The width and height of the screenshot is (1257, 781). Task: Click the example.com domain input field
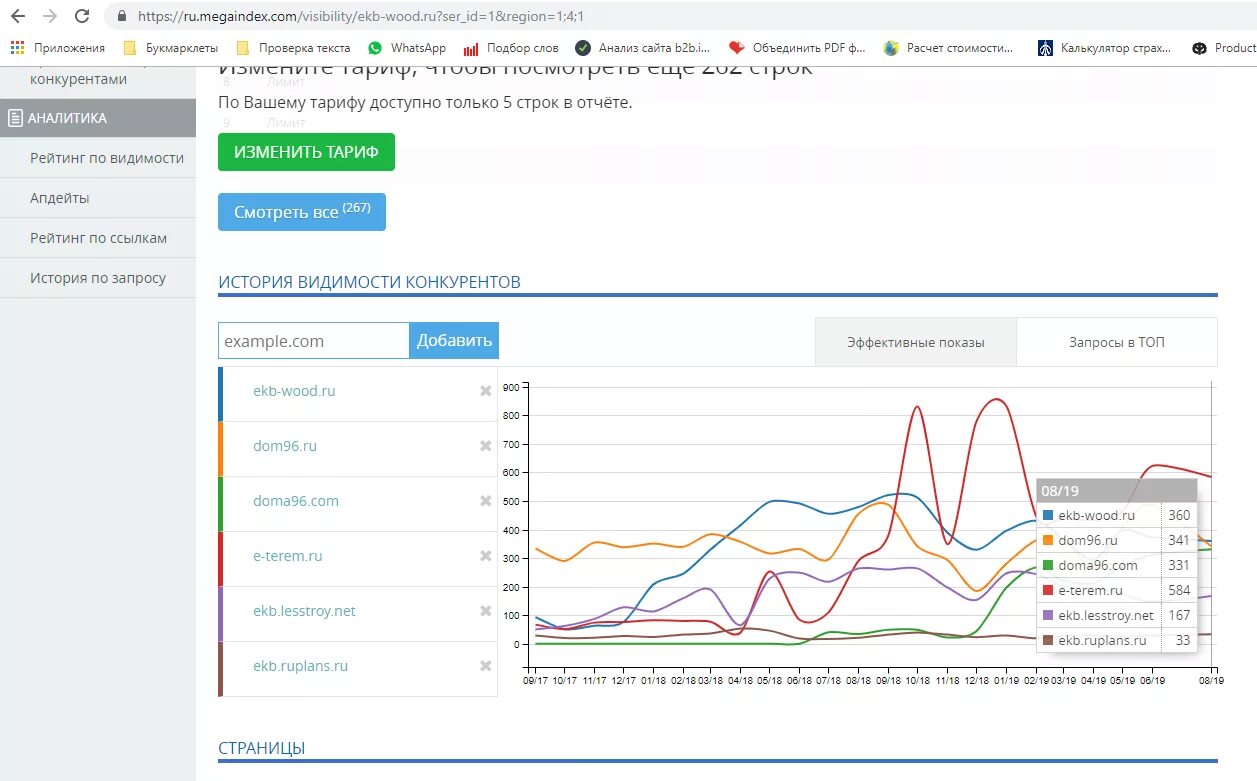tap(314, 341)
